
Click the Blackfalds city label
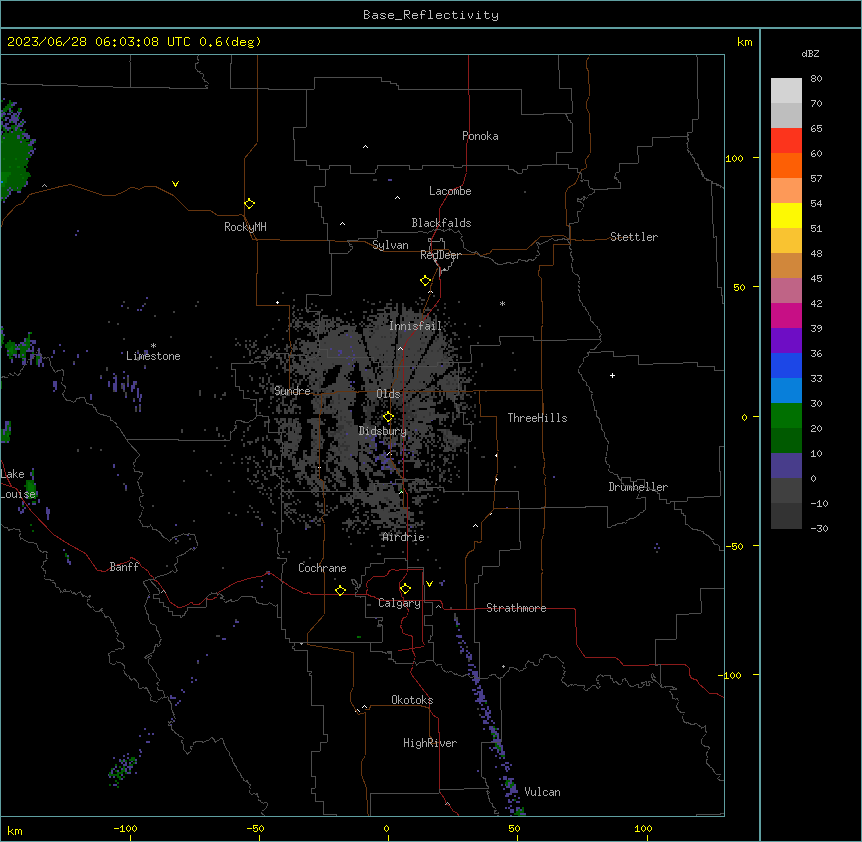tap(441, 223)
